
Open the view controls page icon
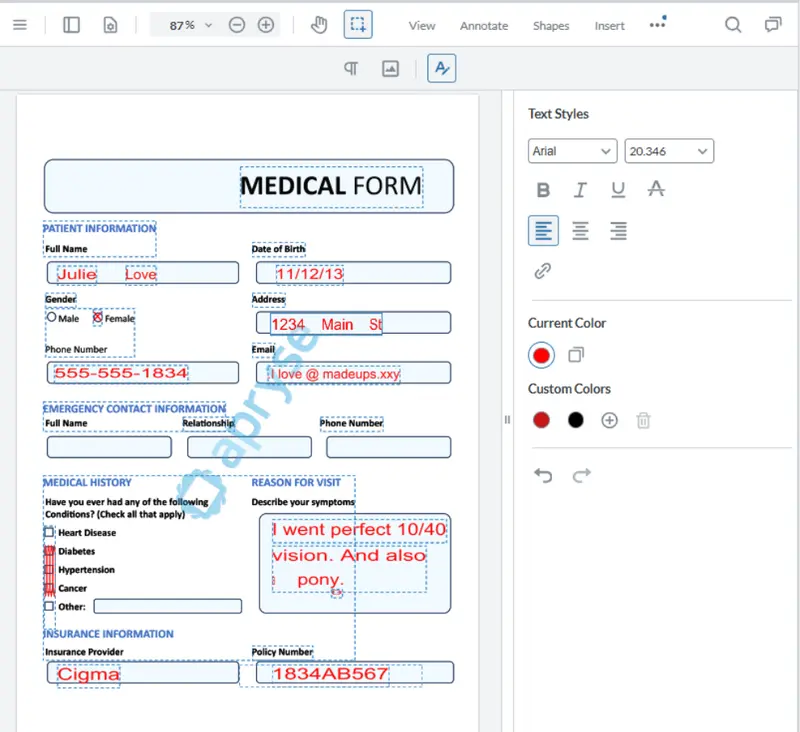(110, 24)
